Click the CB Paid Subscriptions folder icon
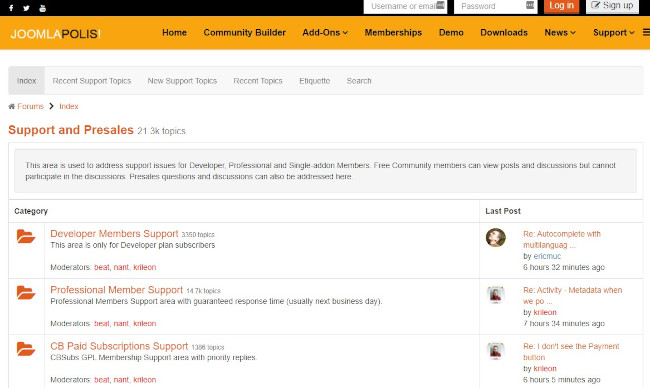This screenshot has height=388, width=650. [26, 349]
